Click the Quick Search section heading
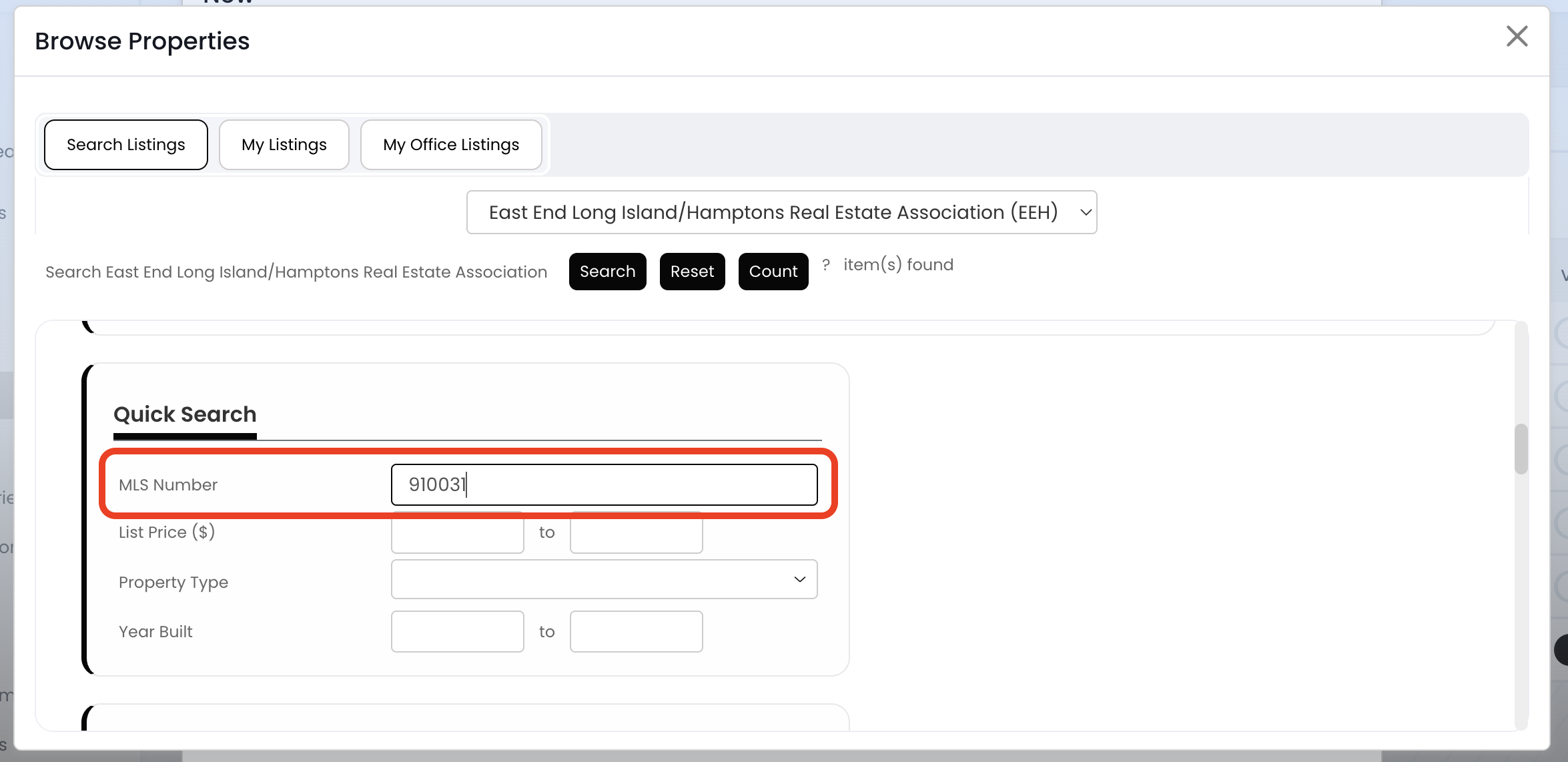The image size is (1568, 762). tap(185, 414)
